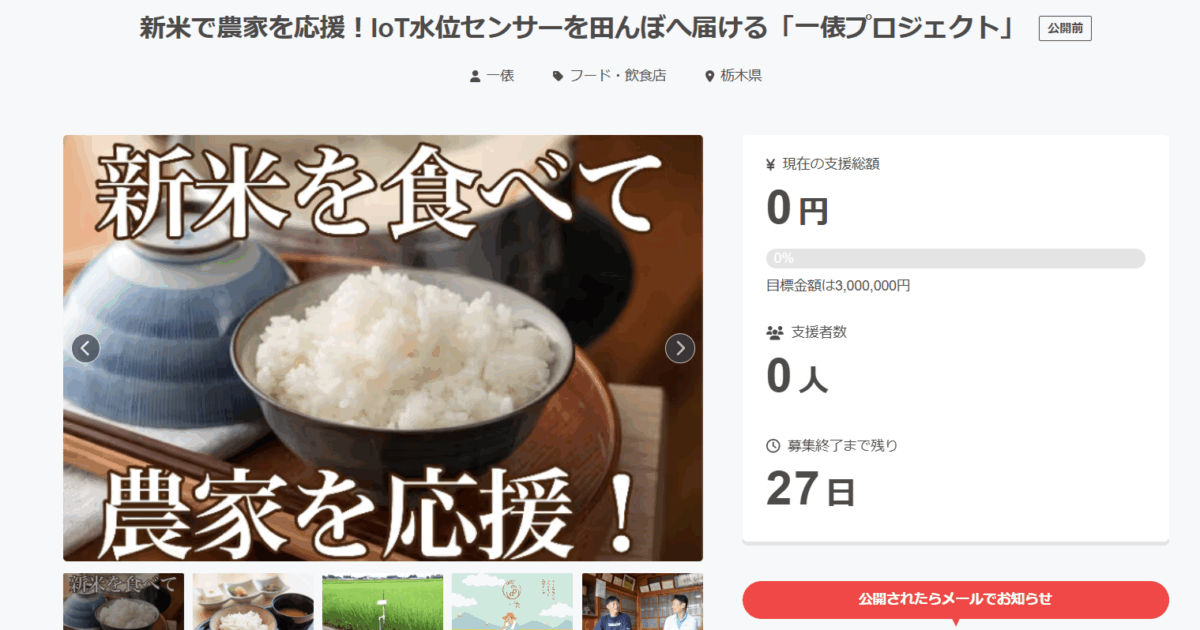Click the location pin icon beside 栃木県
This screenshot has width=1200, height=630.
(710, 76)
